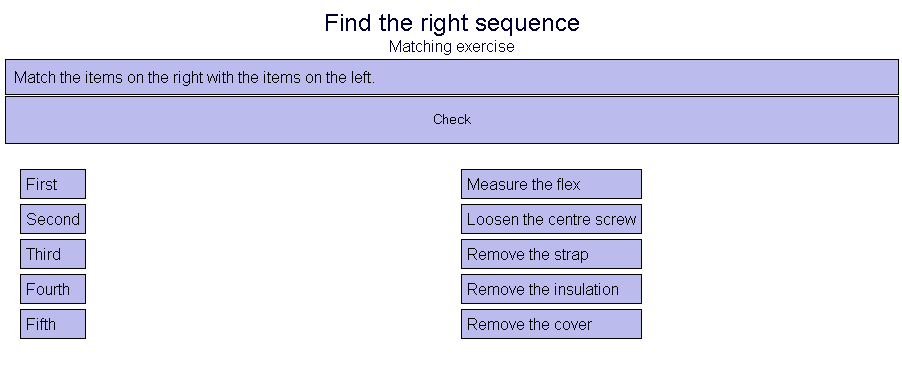Image resolution: width=902 pixels, height=387 pixels.
Task: Select the 'Measure the flex' card
Action: (551, 184)
